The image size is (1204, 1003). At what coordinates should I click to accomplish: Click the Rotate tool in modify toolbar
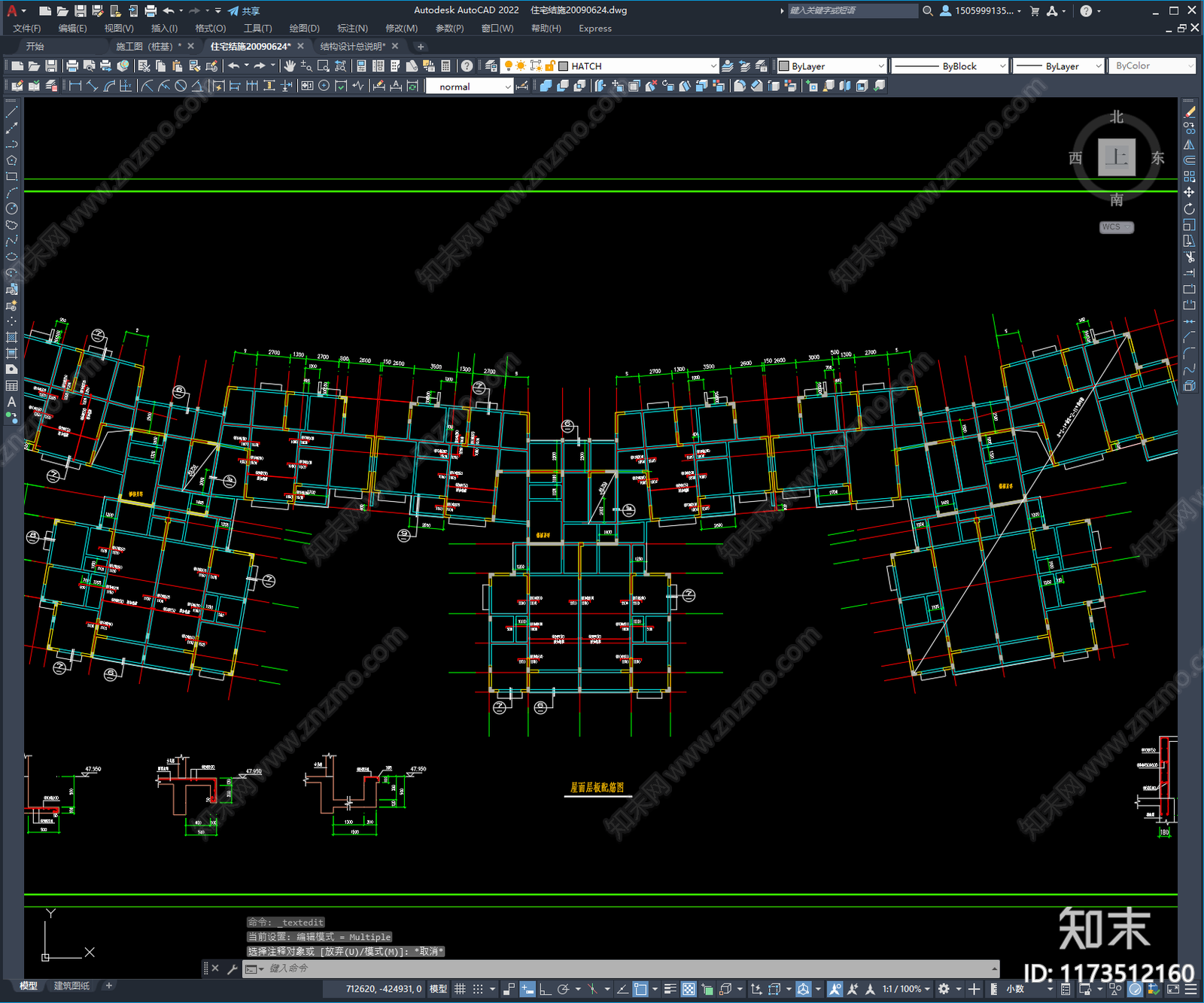tap(1189, 208)
